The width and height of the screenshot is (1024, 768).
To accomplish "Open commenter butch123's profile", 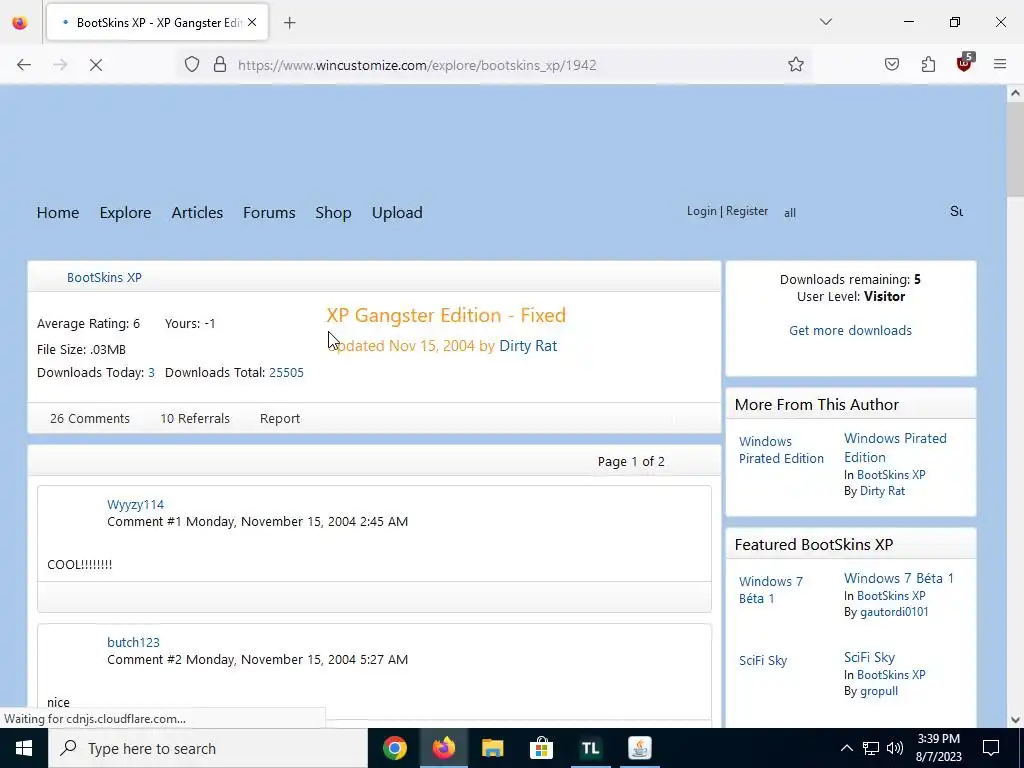I will click(133, 643).
